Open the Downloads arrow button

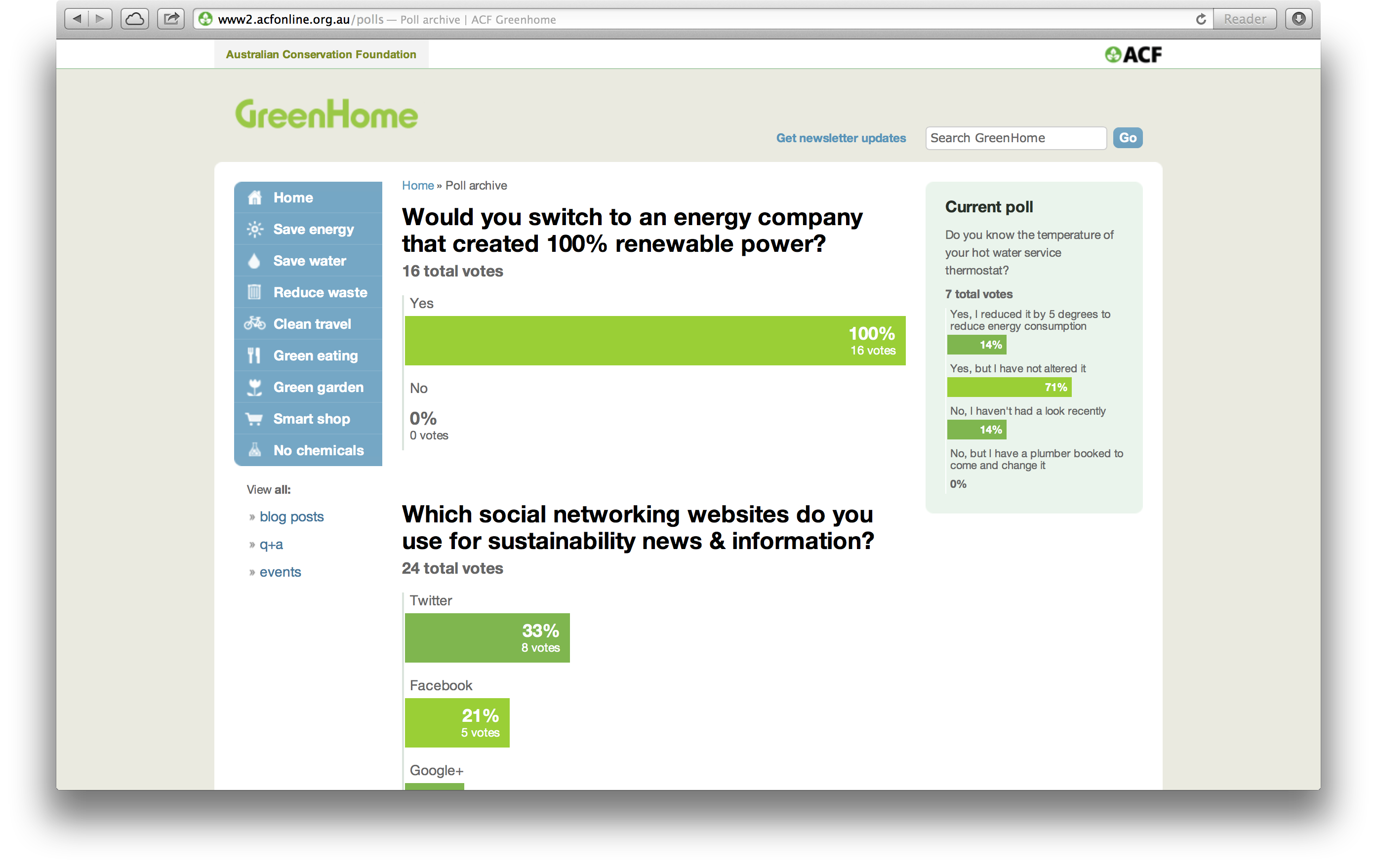[x=1298, y=19]
